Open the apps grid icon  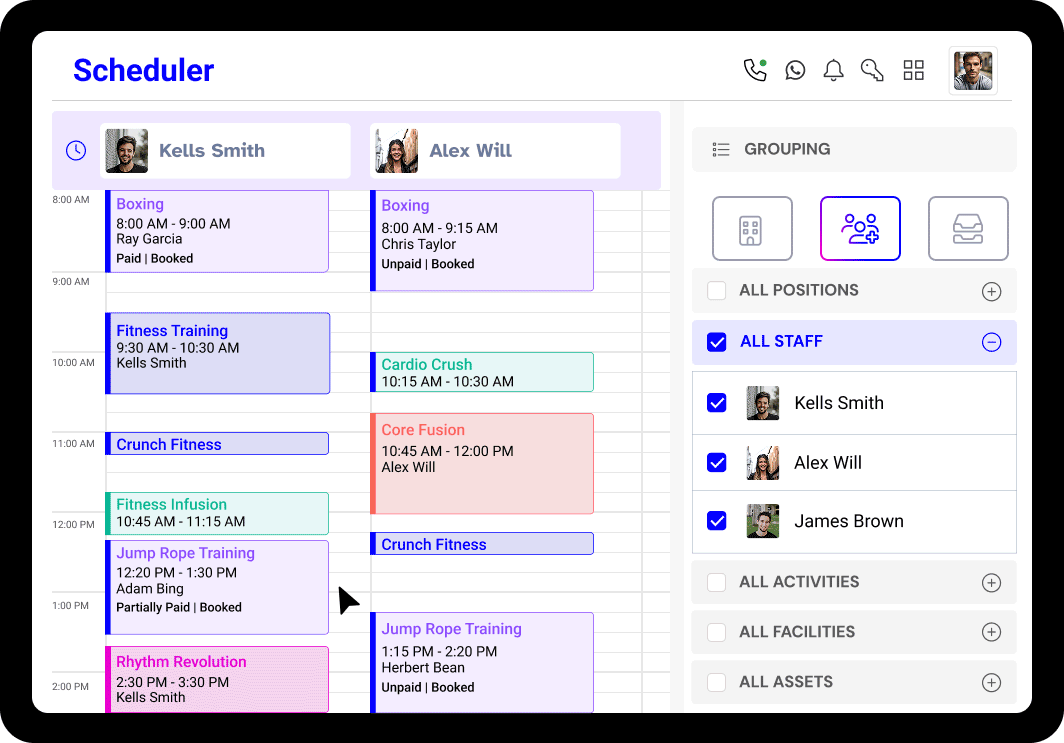tap(913, 70)
